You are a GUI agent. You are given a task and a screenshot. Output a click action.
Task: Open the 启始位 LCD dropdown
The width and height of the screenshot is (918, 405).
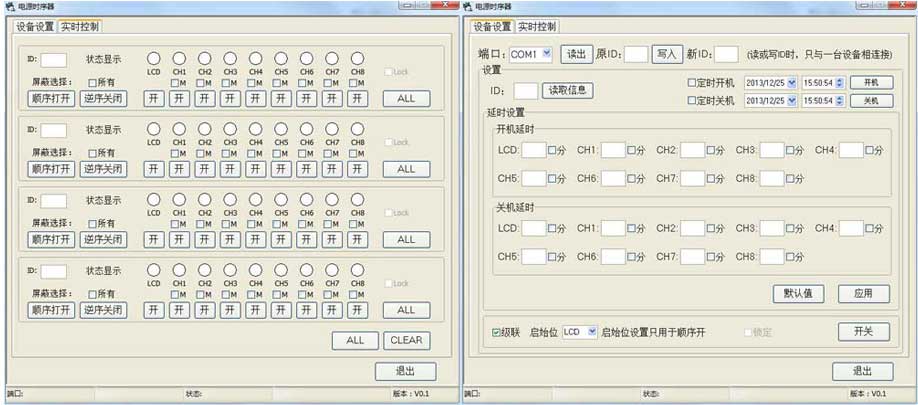click(x=592, y=332)
